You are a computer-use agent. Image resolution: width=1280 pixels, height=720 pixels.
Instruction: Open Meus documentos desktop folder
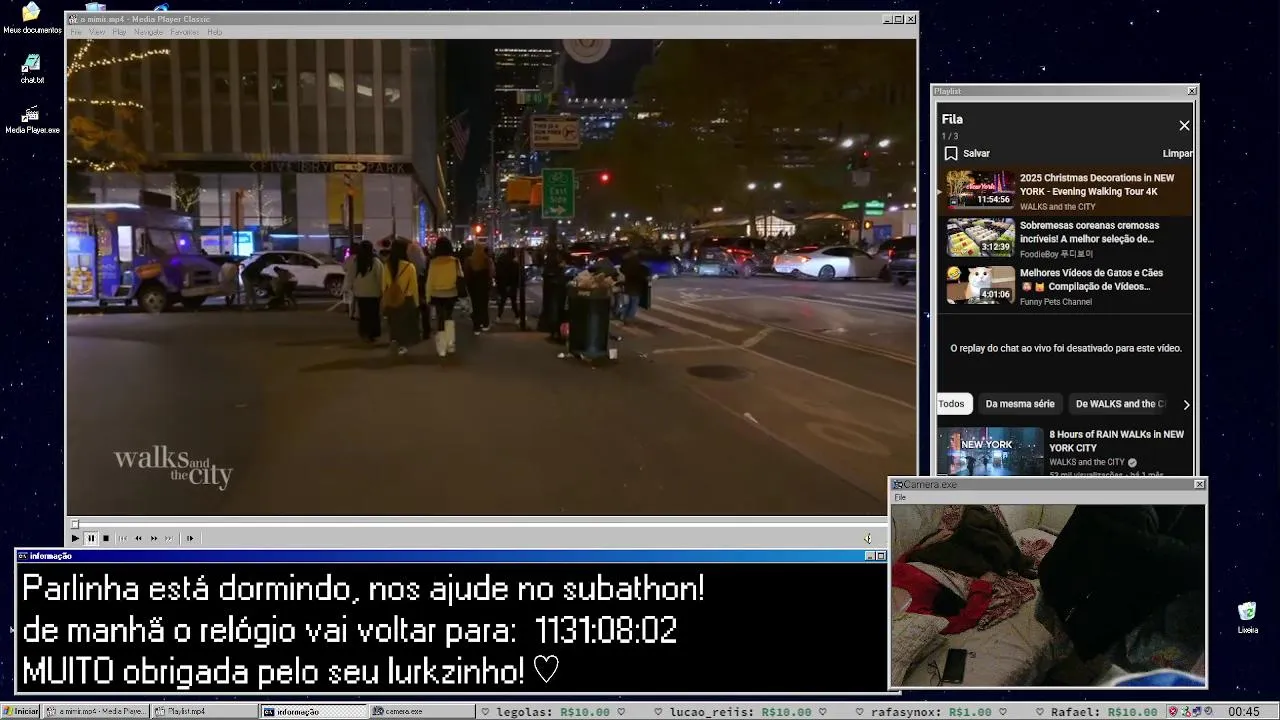point(32,19)
